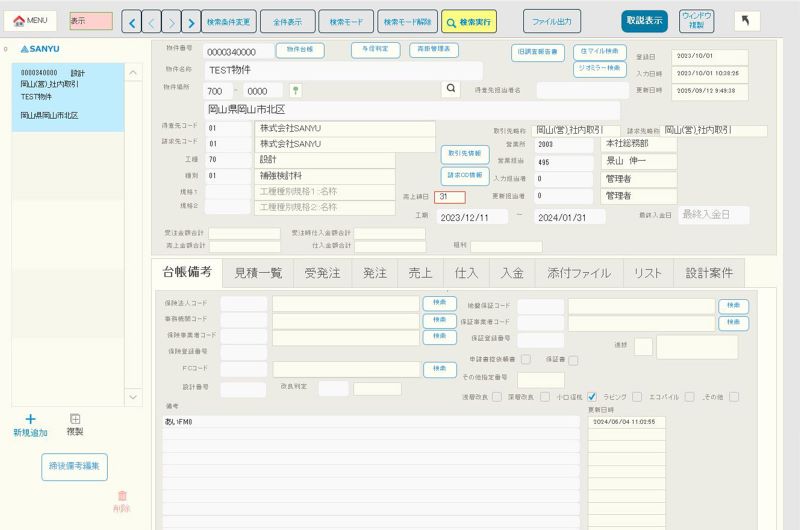Click the 削除 trash can icon
Screen dimensions: 800x530
click(x=122, y=500)
